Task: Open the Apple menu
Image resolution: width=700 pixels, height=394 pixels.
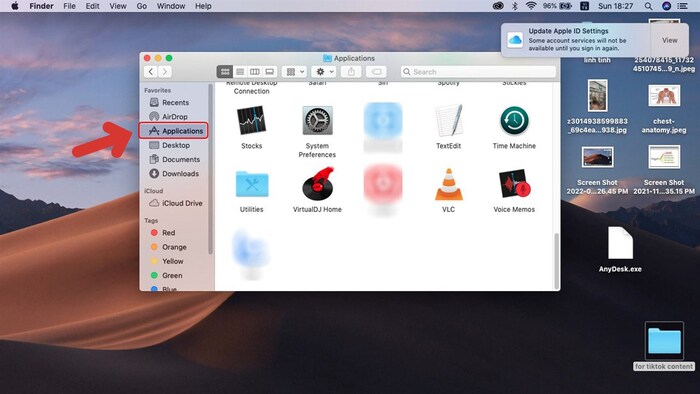Action: [15, 6]
